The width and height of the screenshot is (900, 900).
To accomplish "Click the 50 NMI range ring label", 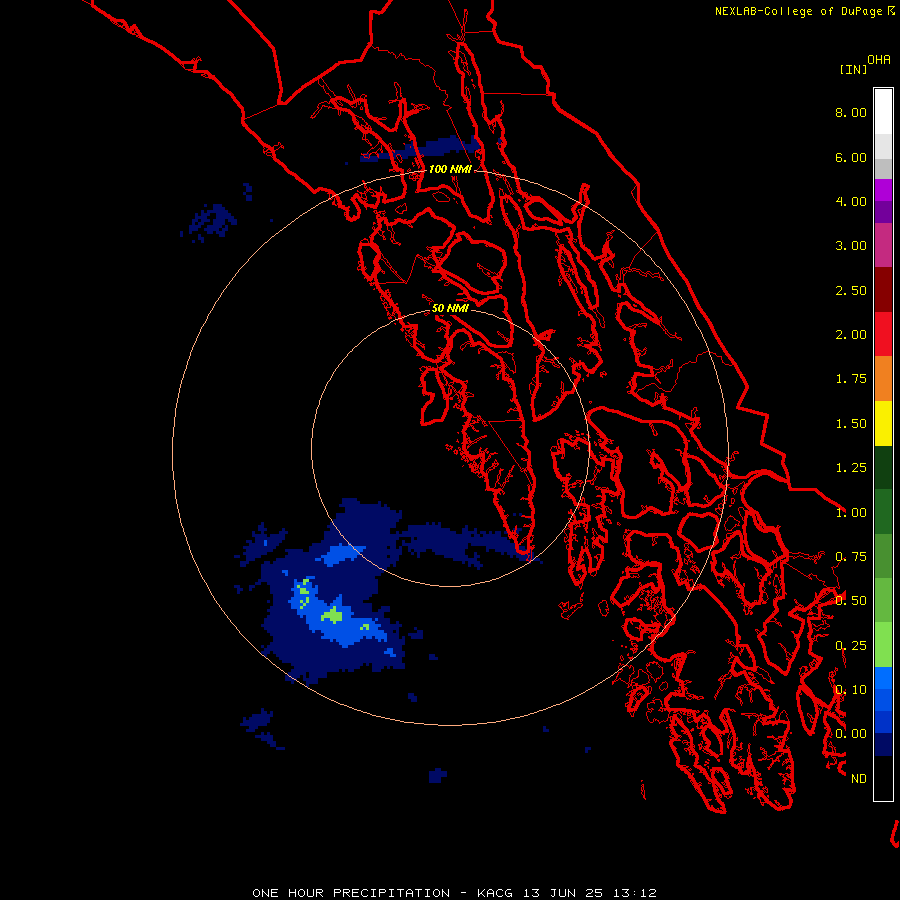I will point(450,308).
